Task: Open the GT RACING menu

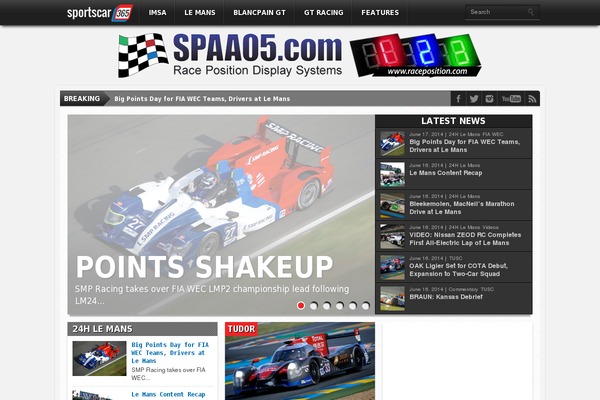Action: [323, 13]
